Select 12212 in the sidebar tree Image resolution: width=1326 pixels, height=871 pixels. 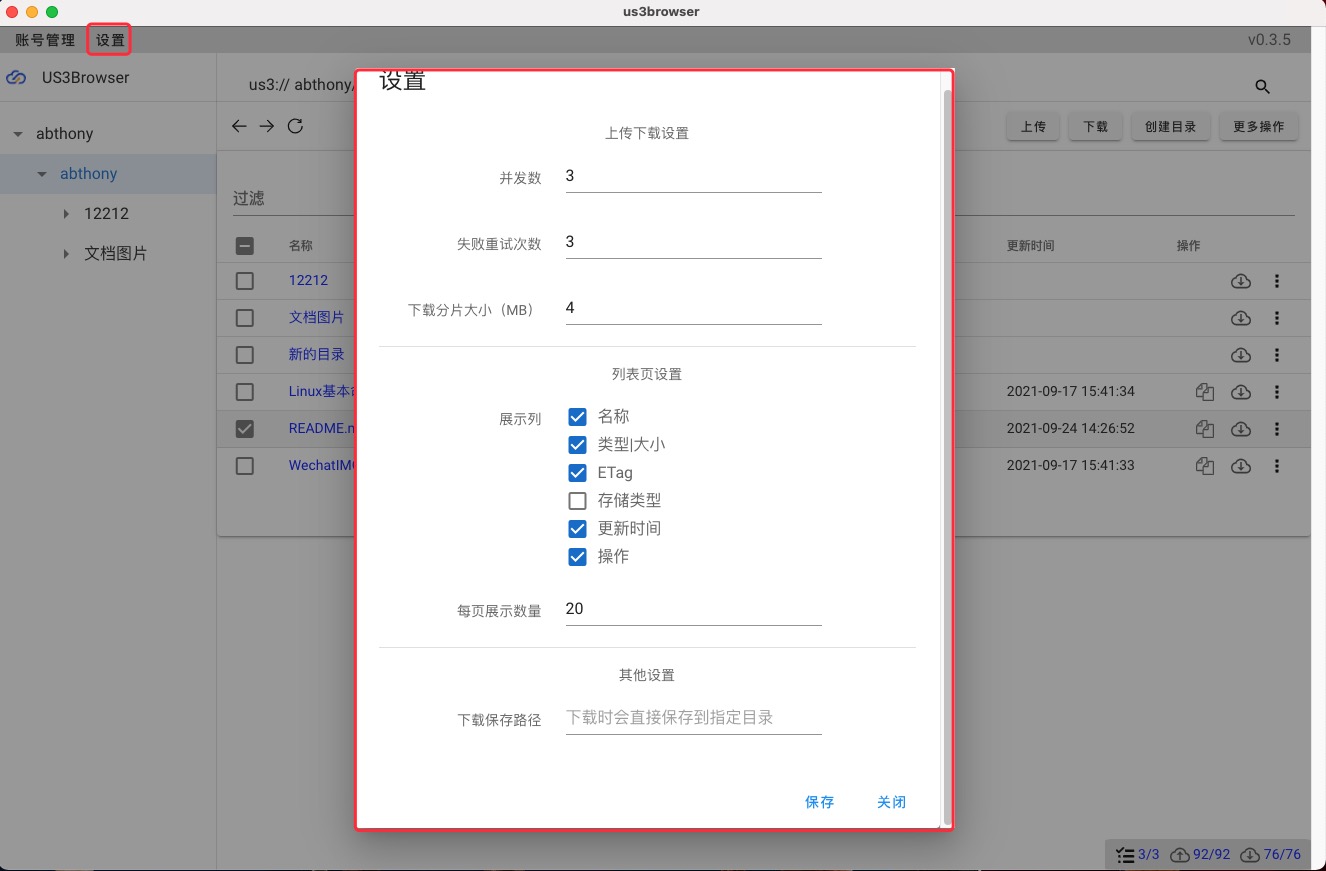point(106,214)
